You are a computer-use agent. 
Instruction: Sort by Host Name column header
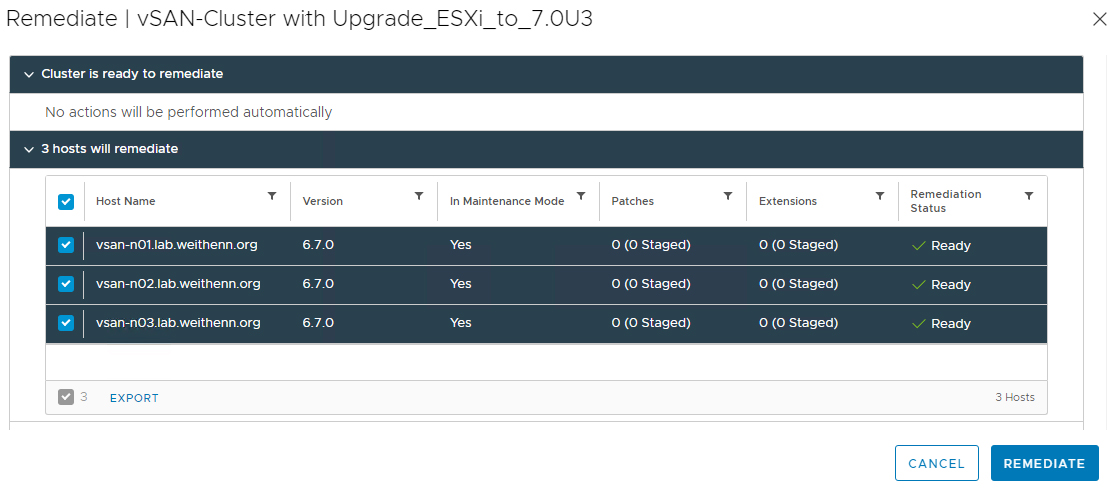126,201
